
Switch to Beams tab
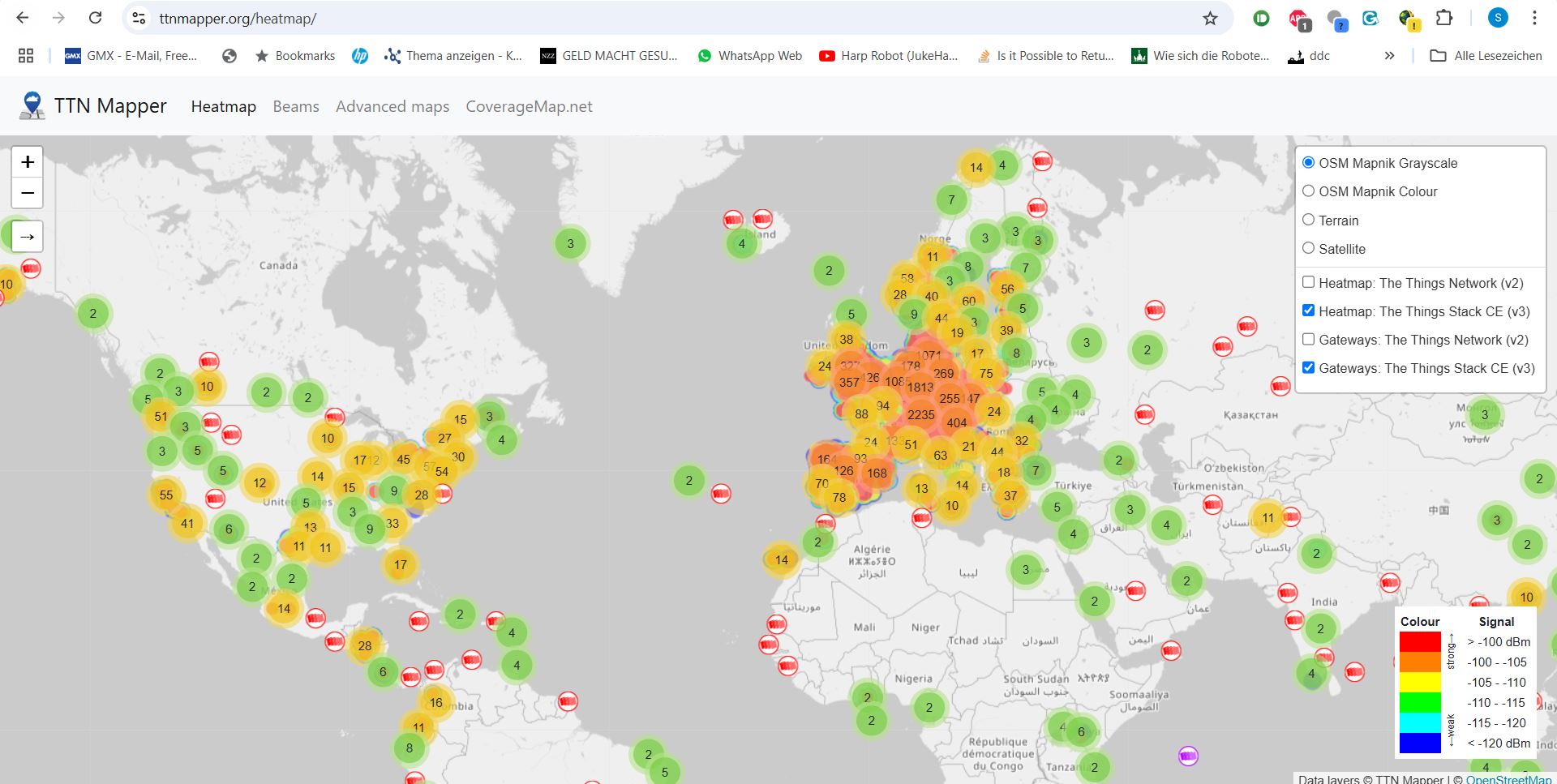(x=296, y=106)
